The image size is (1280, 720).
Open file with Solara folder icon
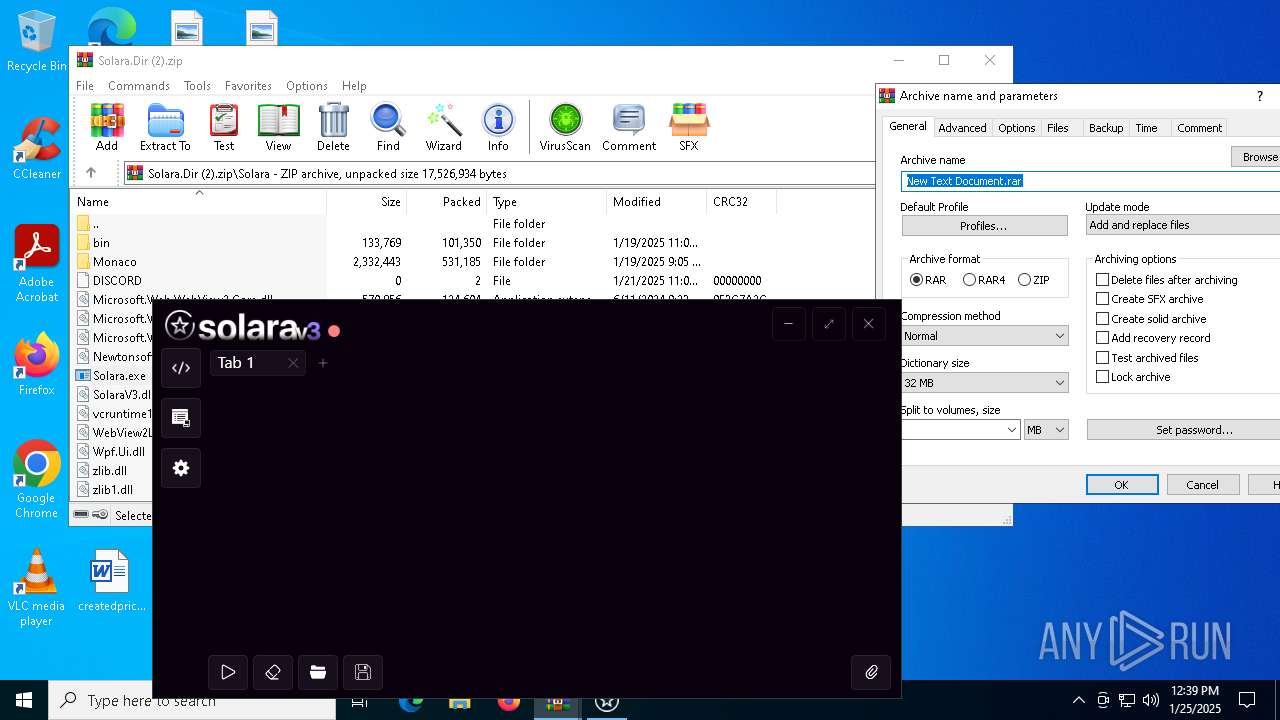318,673
